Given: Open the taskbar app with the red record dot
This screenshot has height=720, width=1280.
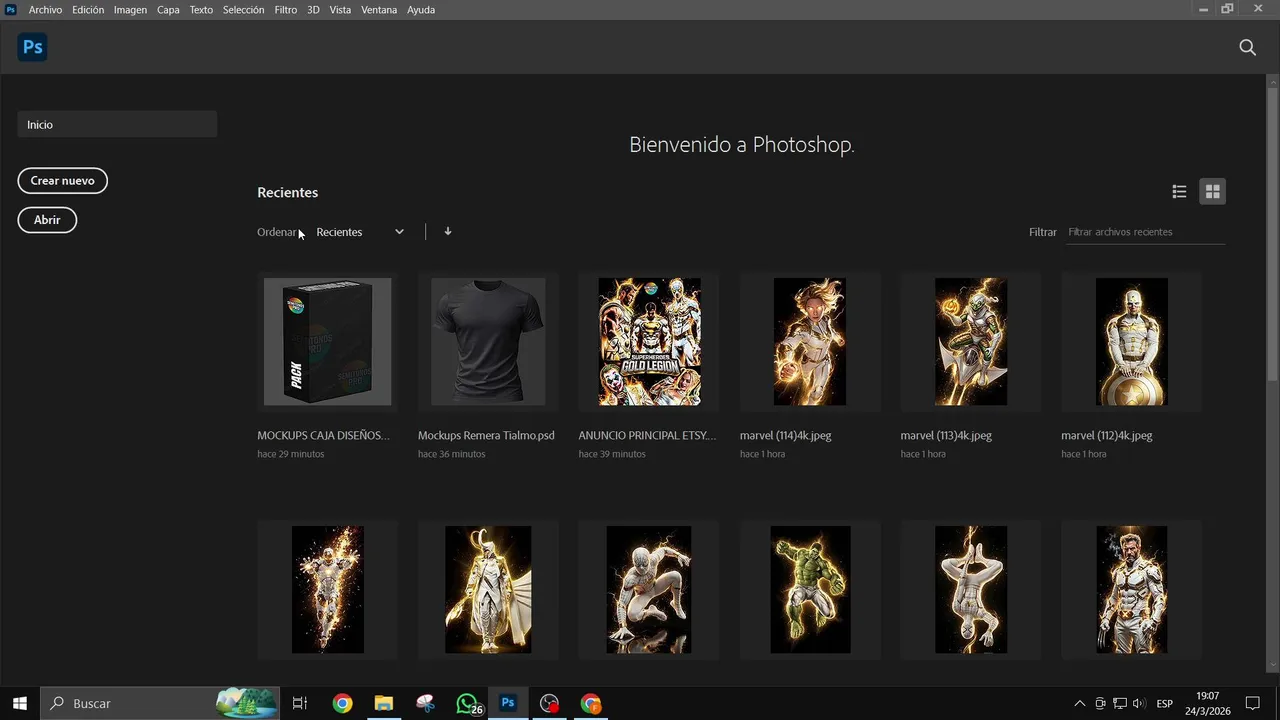Looking at the screenshot, I should pyautogui.click(x=549, y=703).
